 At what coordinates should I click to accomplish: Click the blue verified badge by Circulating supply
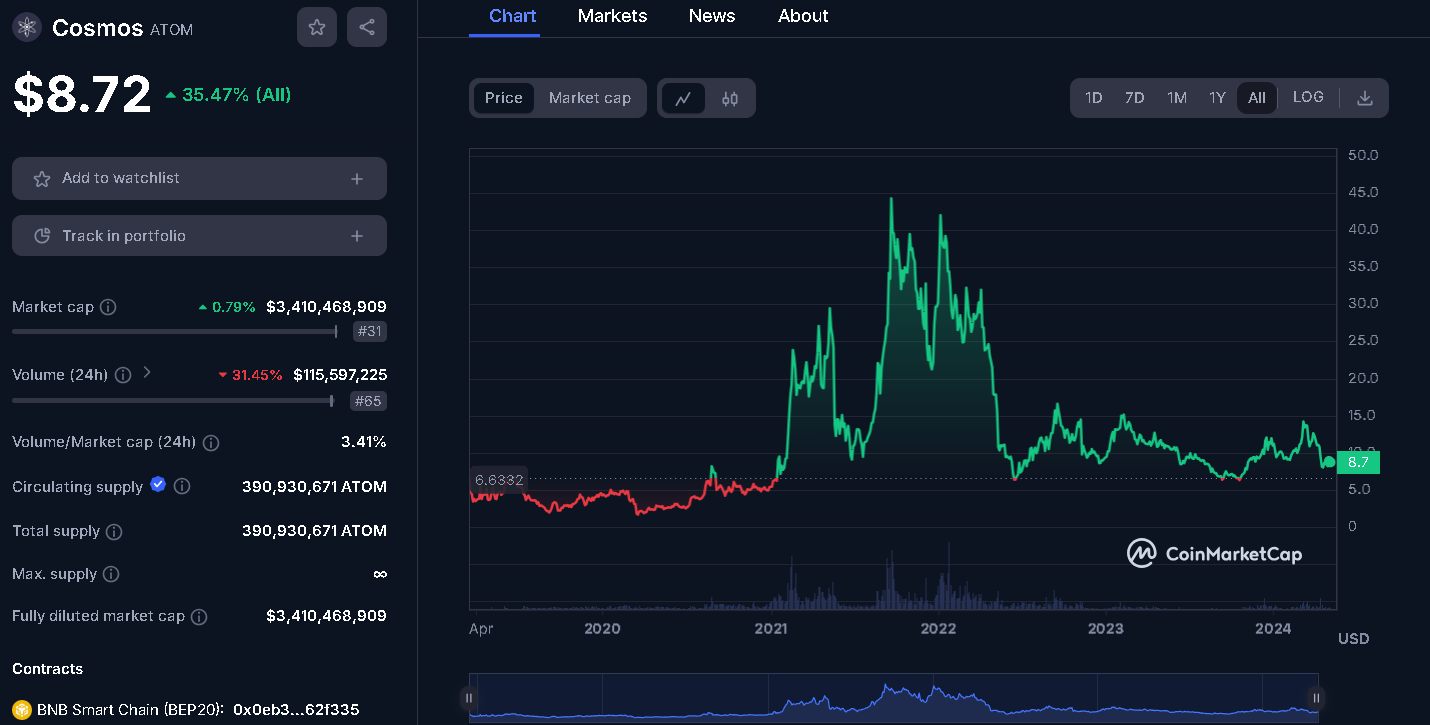click(x=158, y=485)
